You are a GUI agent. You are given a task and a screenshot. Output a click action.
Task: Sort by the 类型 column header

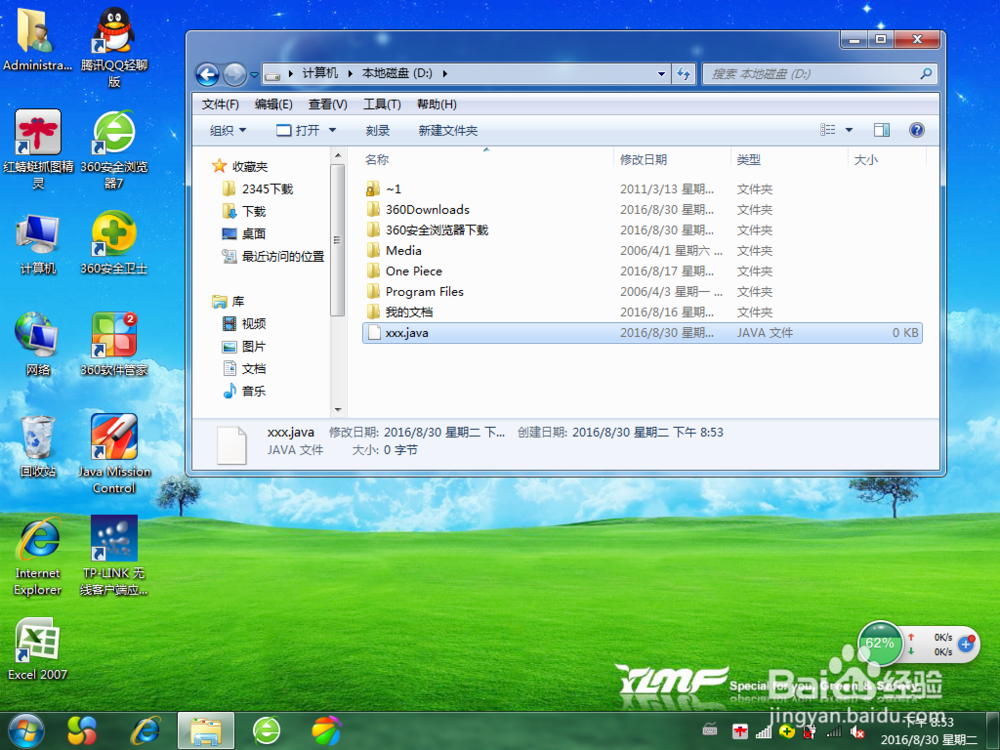(749, 159)
